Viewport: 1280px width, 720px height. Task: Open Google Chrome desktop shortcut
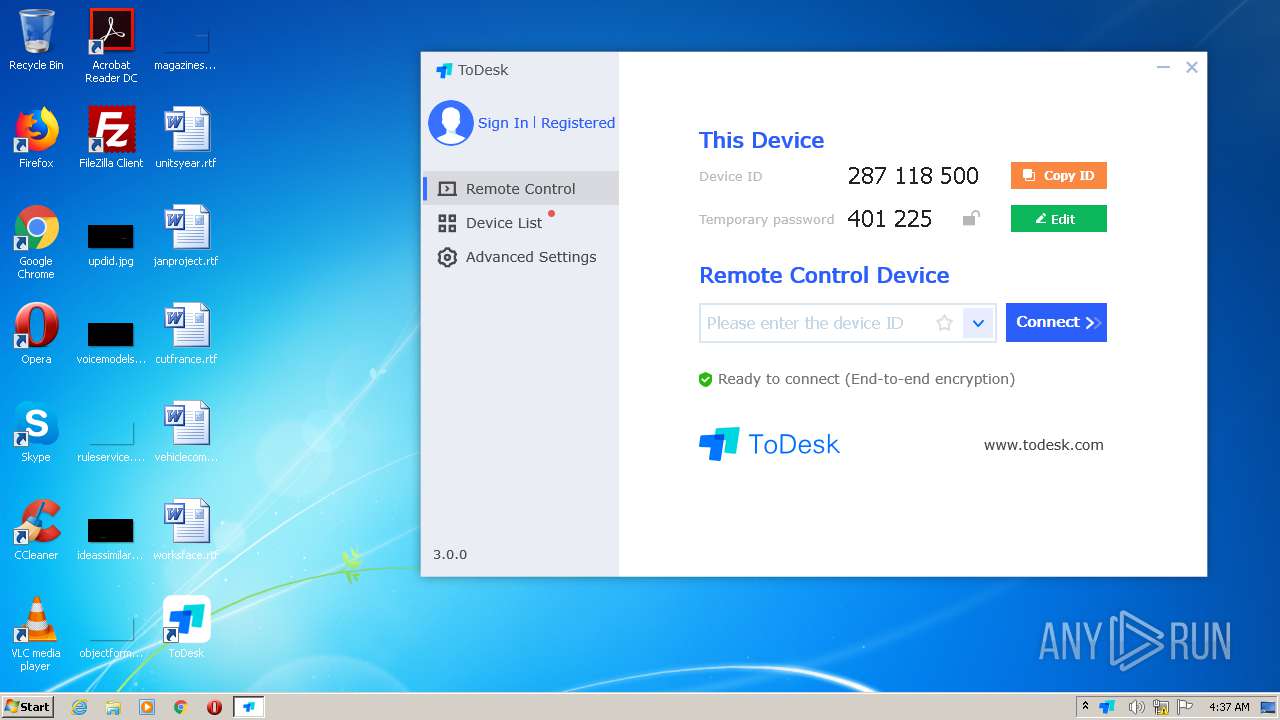(x=36, y=242)
